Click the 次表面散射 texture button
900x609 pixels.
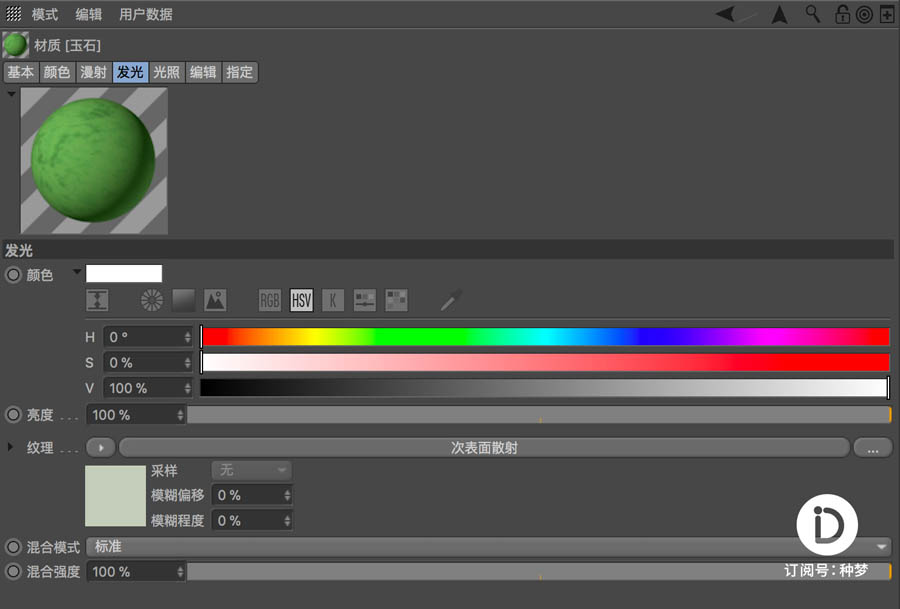coord(483,448)
